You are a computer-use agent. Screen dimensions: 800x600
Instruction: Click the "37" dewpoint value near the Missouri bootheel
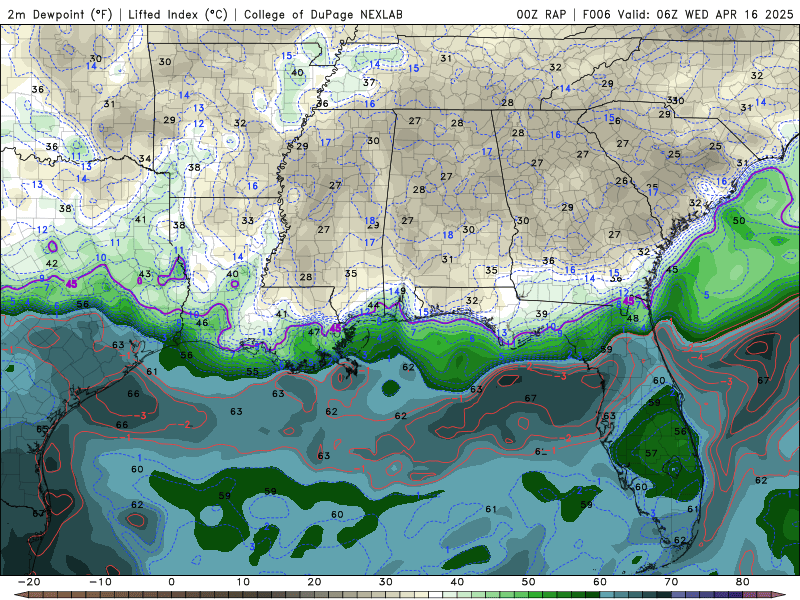[x=369, y=82]
